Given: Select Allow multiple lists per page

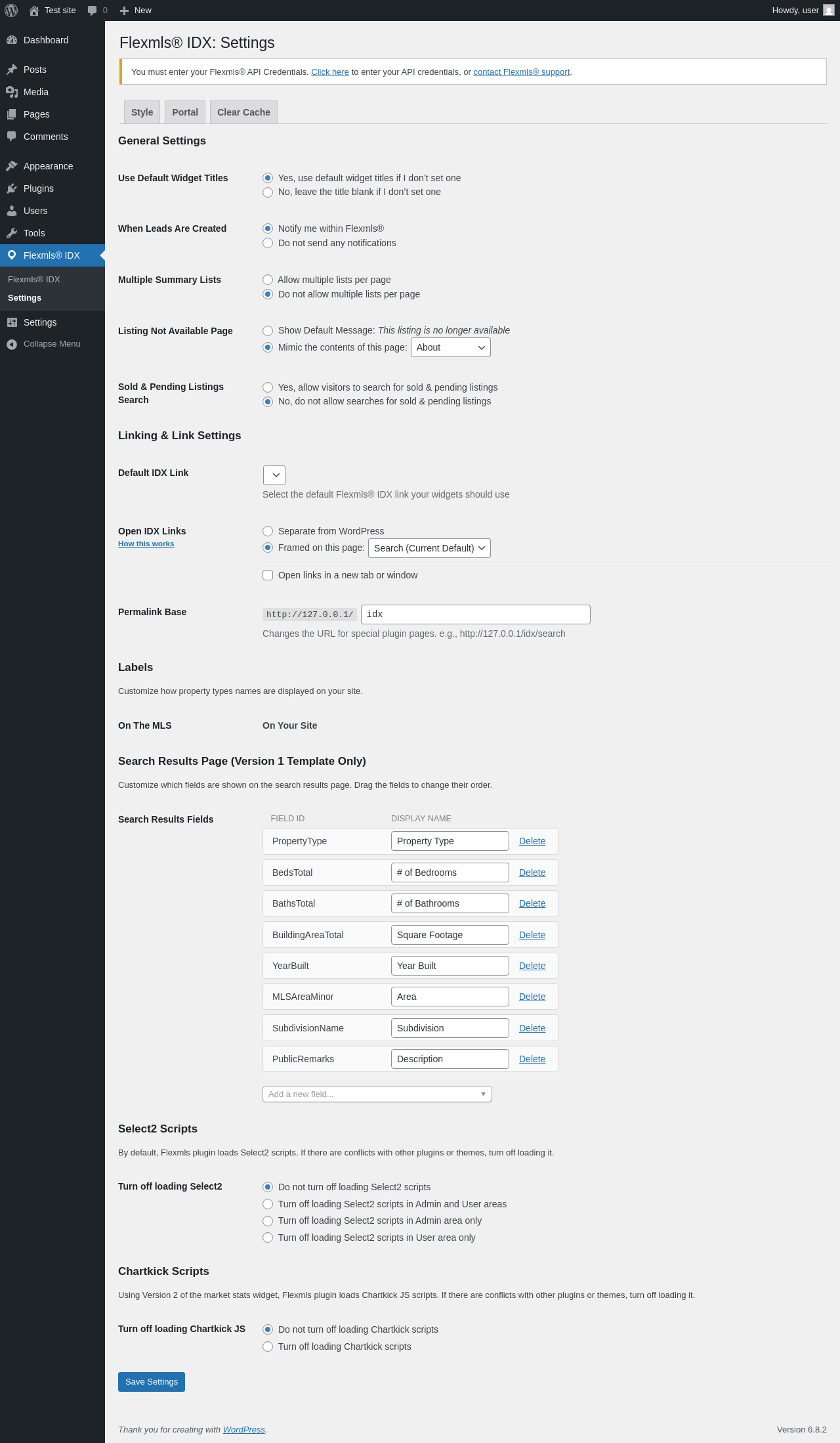Looking at the screenshot, I should click(268, 280).
